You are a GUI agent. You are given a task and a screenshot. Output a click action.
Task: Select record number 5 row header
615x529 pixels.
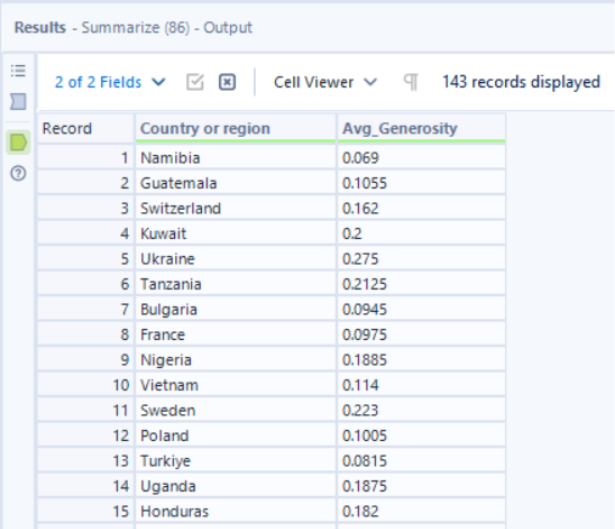(86, 259)
